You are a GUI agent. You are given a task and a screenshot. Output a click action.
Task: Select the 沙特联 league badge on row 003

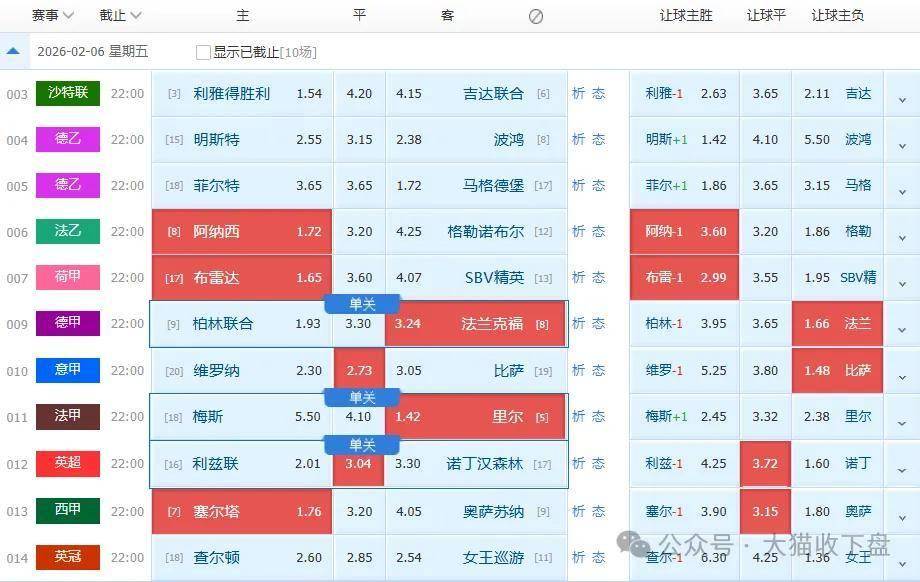pos(67,93)
